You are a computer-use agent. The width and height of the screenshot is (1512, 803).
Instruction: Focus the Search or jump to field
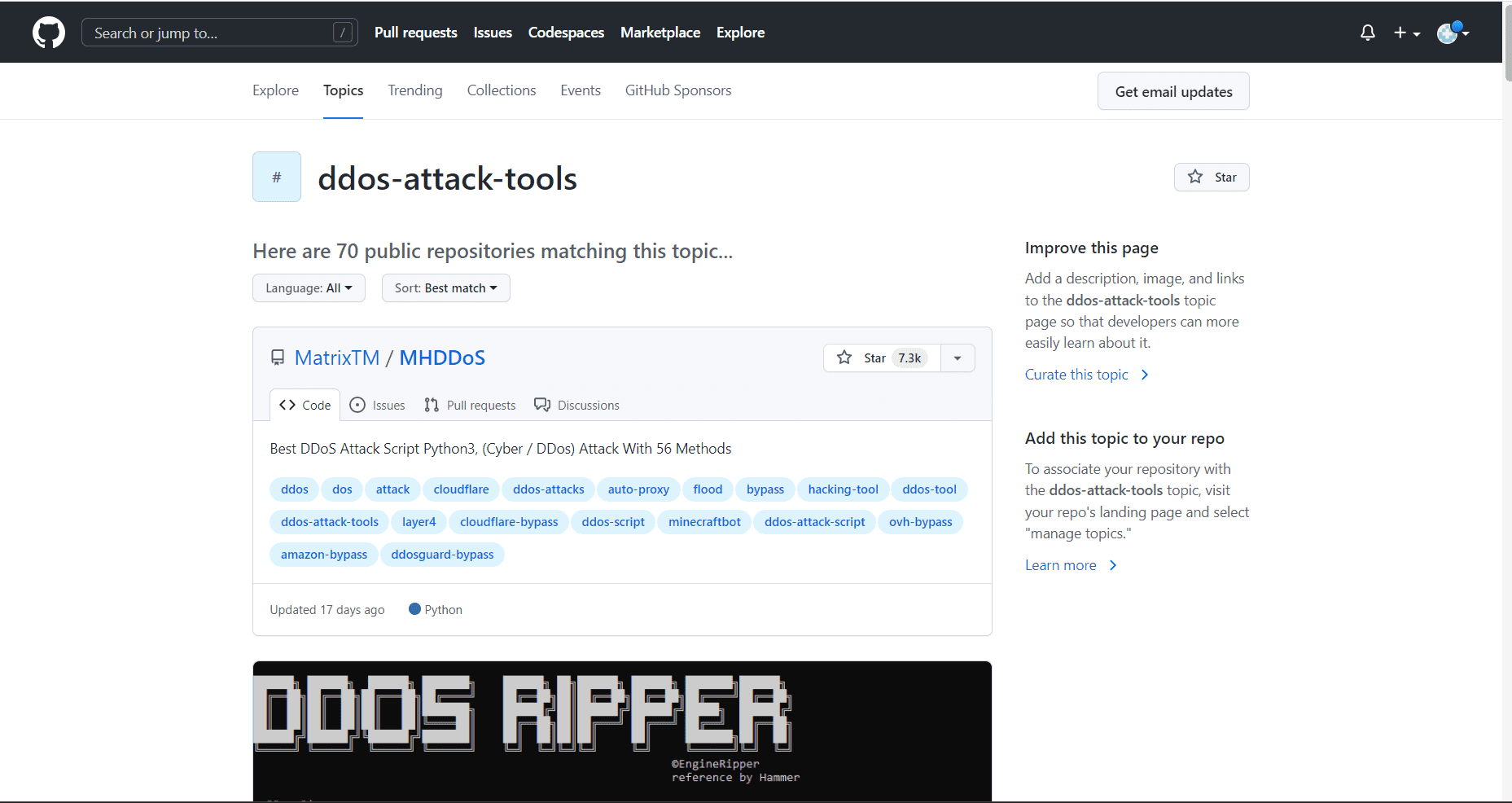[212, 33]
